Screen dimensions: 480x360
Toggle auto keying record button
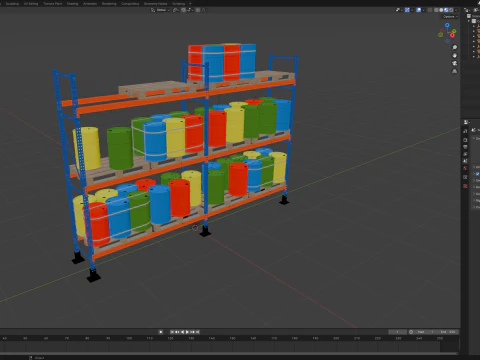(161, 332)
